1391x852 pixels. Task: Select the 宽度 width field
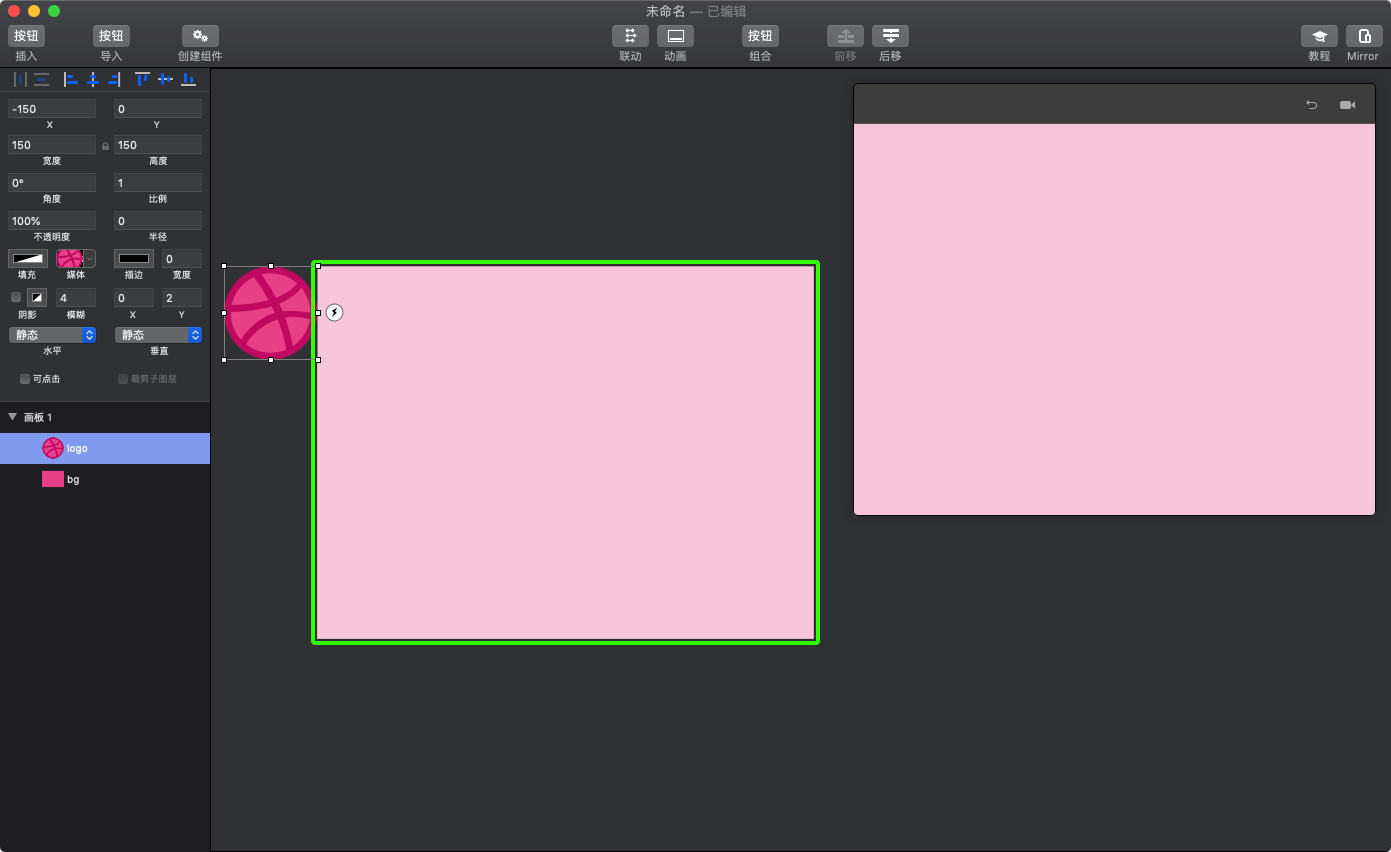tap(52, 145)
